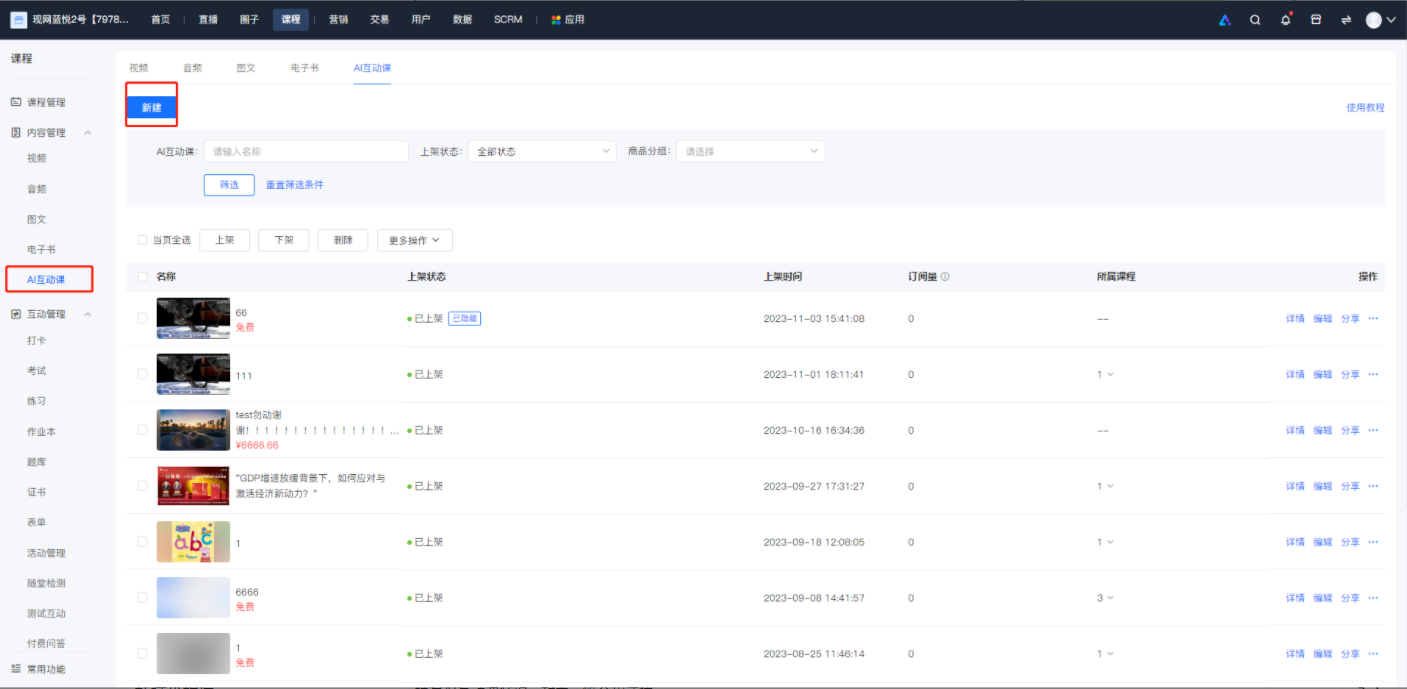Screen dimensions: 1407x689
Task: Open the store icon in the top bar
Action: click(1316, 18)
